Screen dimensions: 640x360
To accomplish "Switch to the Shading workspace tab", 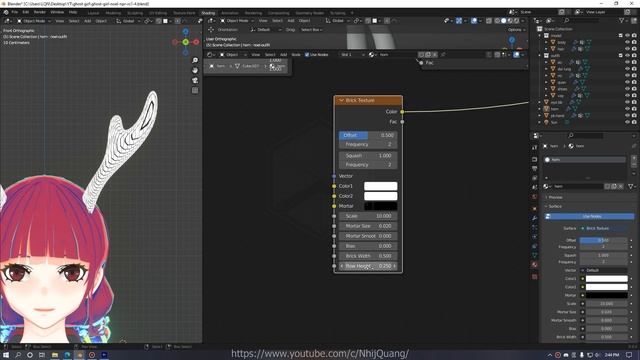I will (208, 13).
